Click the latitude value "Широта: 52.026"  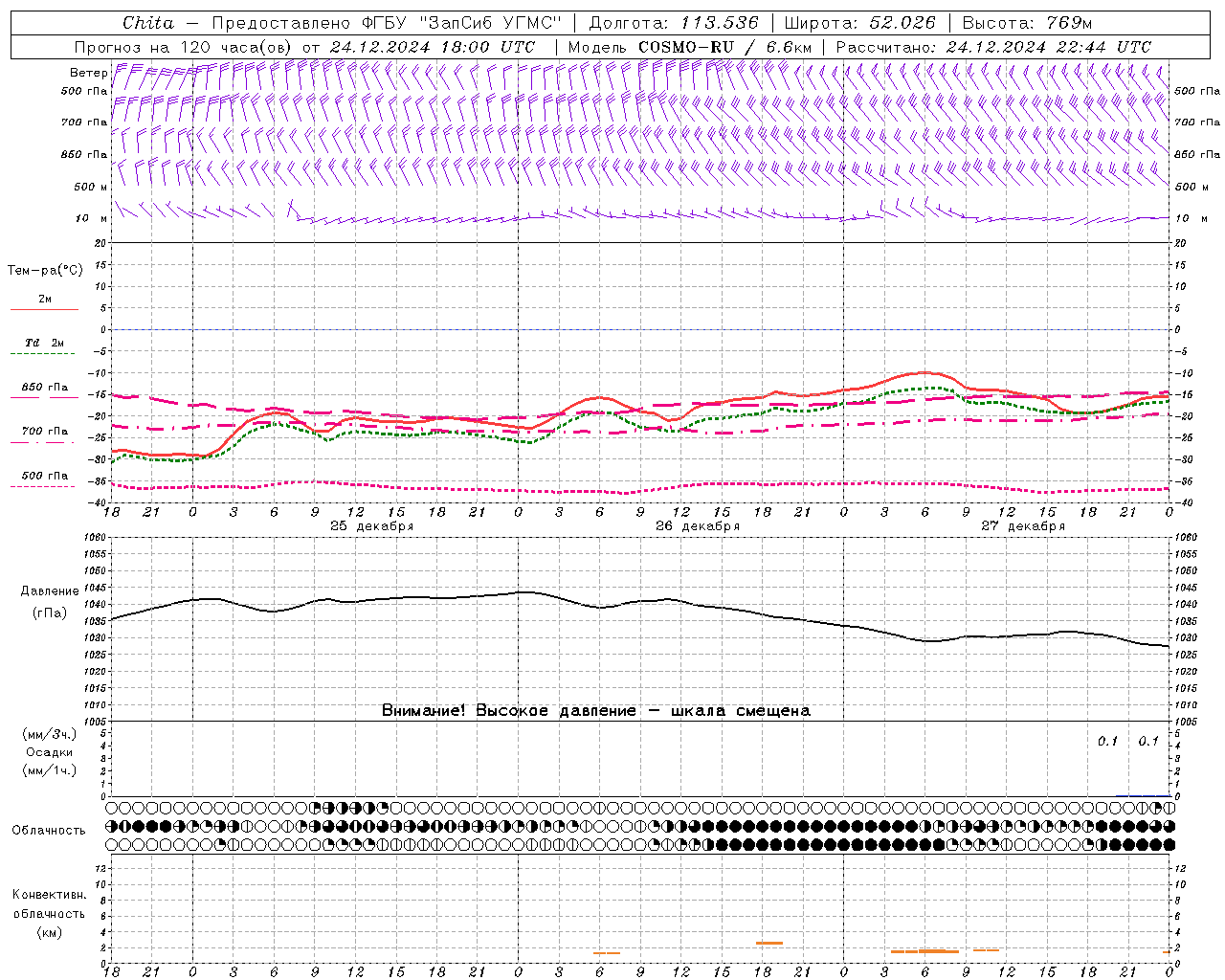[859, 23]
